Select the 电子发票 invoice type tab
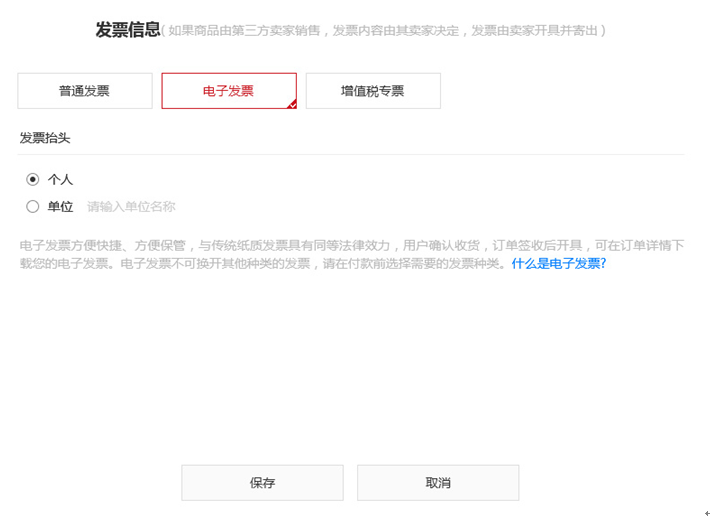Viewport: 711px width, 525px height. coord(229,91)
